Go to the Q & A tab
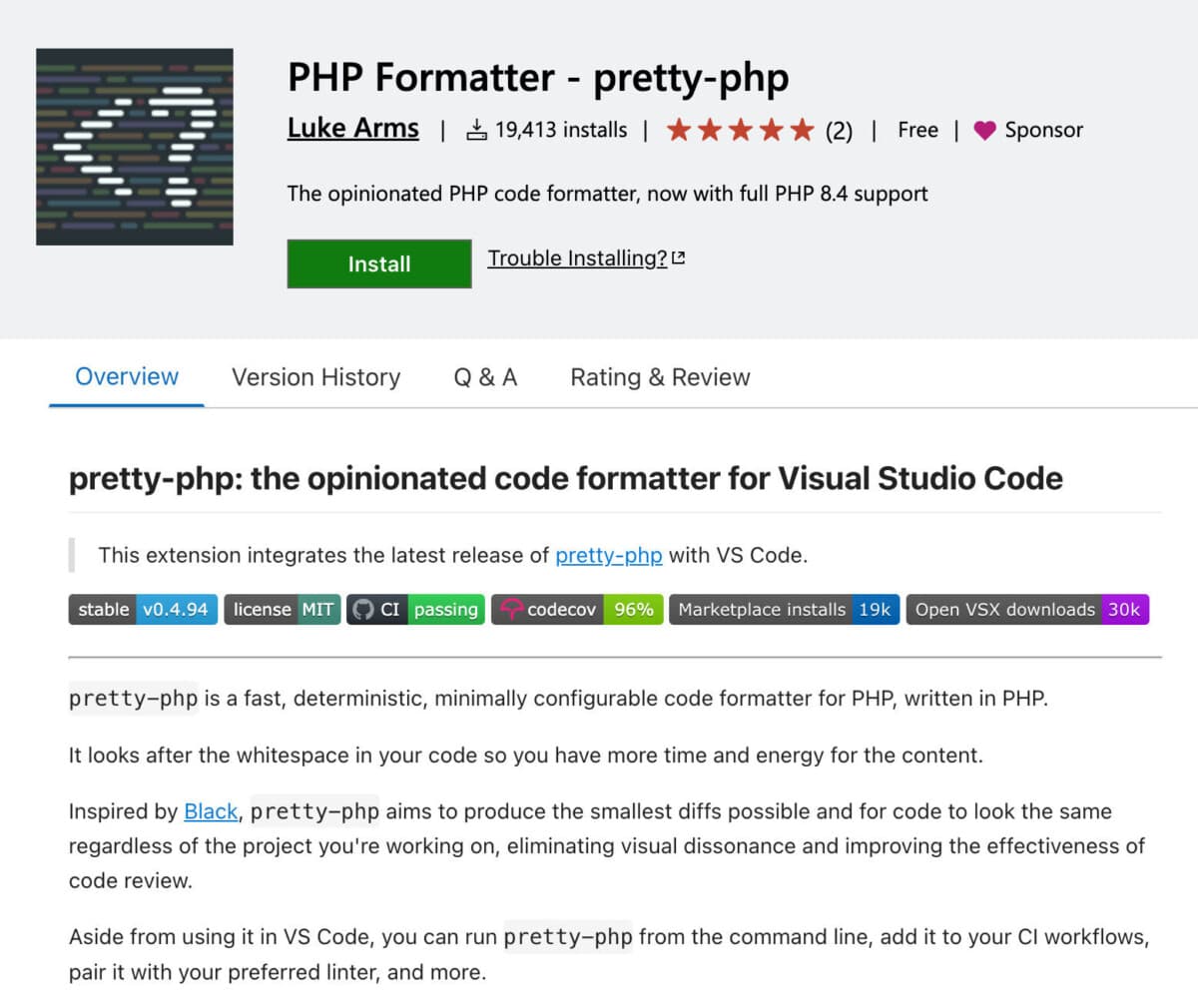The width and height of the screenshot is (1198, 1008). coord(485,377)
